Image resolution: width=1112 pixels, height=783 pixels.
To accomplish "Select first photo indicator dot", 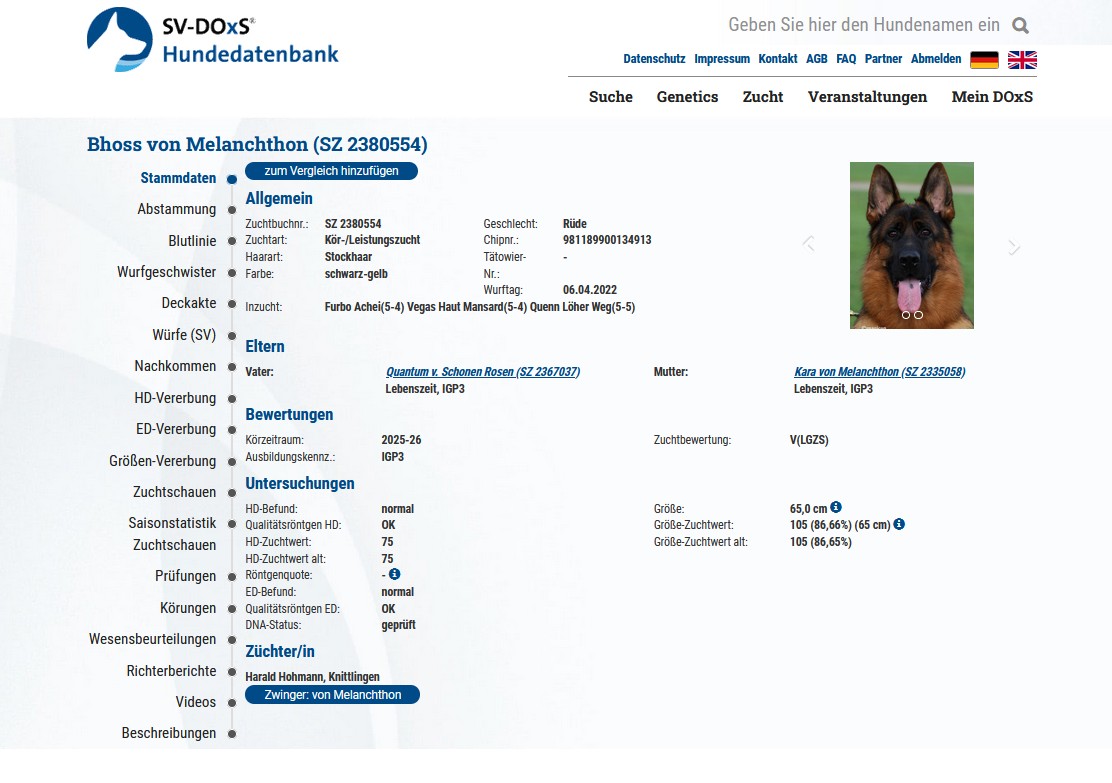I will [906, 315].
